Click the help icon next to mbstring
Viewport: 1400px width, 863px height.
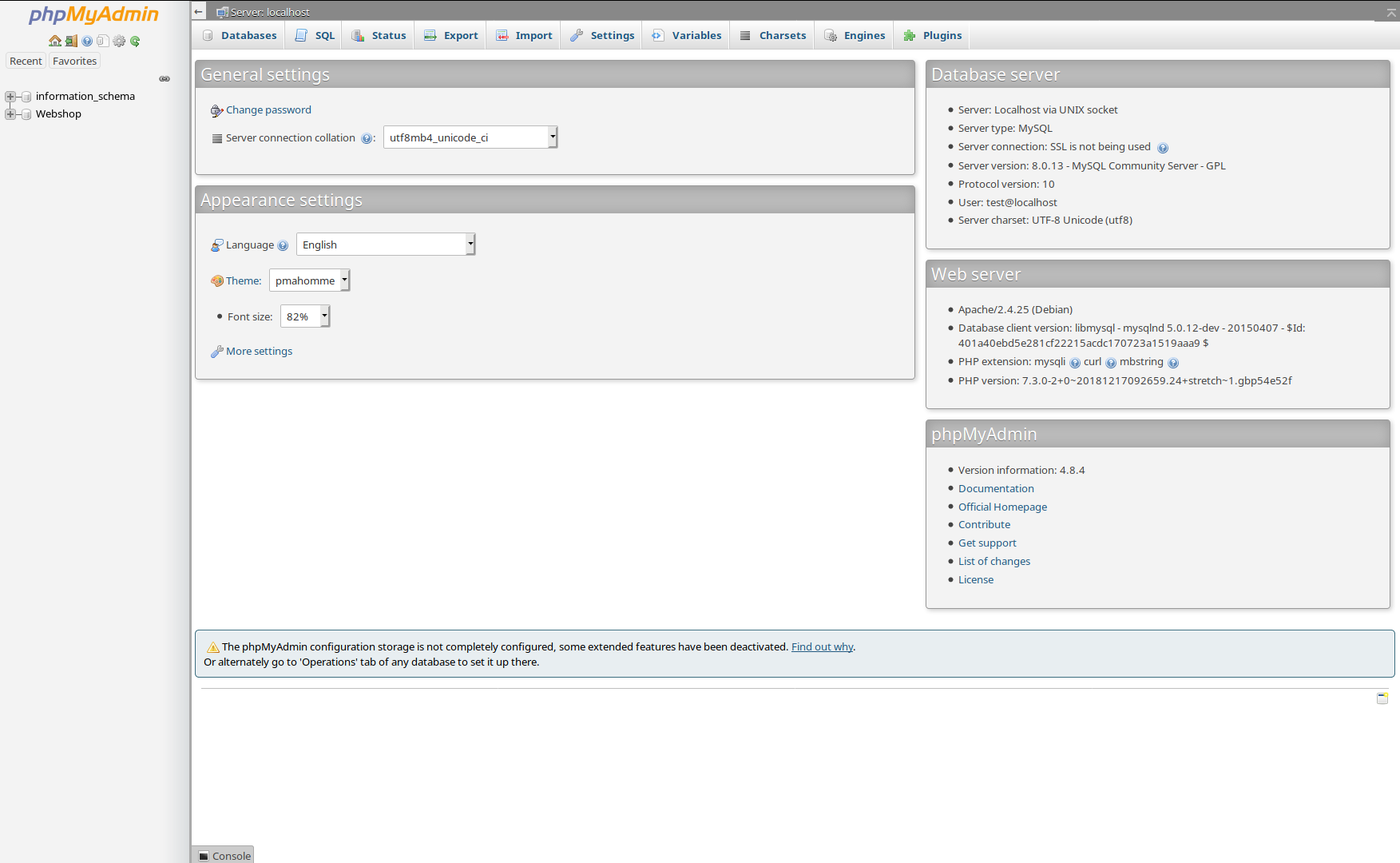coord(1172,363)
